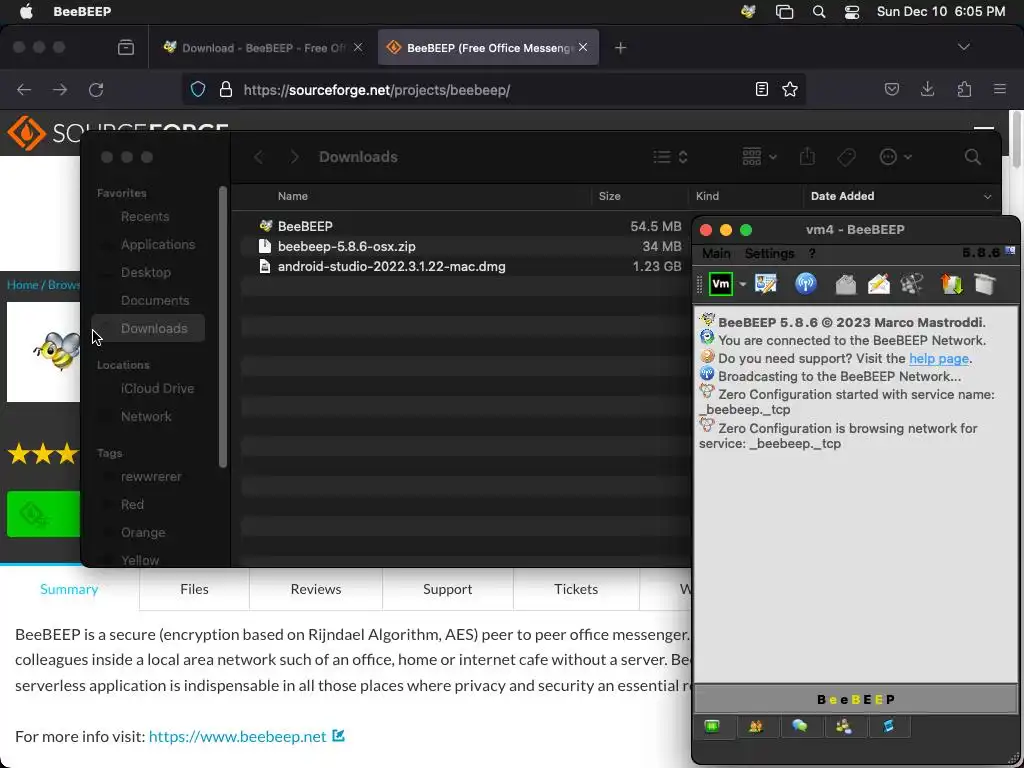The height and width of the screenshot is (768, 1024).
Task: Click the gray open envelope icon in BeeBEEP
Action: (x=845, y=284)
